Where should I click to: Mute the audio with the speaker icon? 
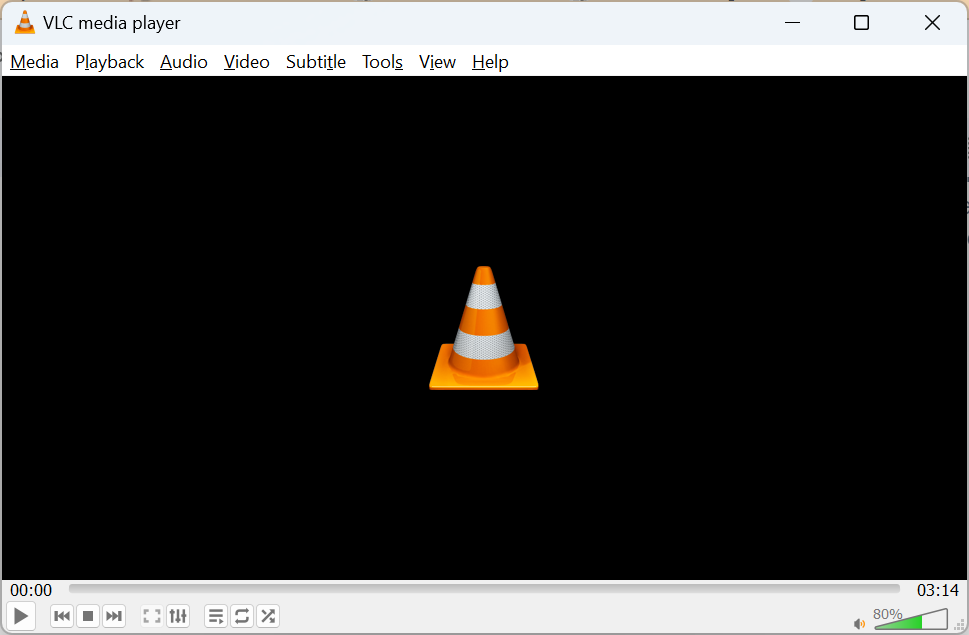(x=859, y=622)
